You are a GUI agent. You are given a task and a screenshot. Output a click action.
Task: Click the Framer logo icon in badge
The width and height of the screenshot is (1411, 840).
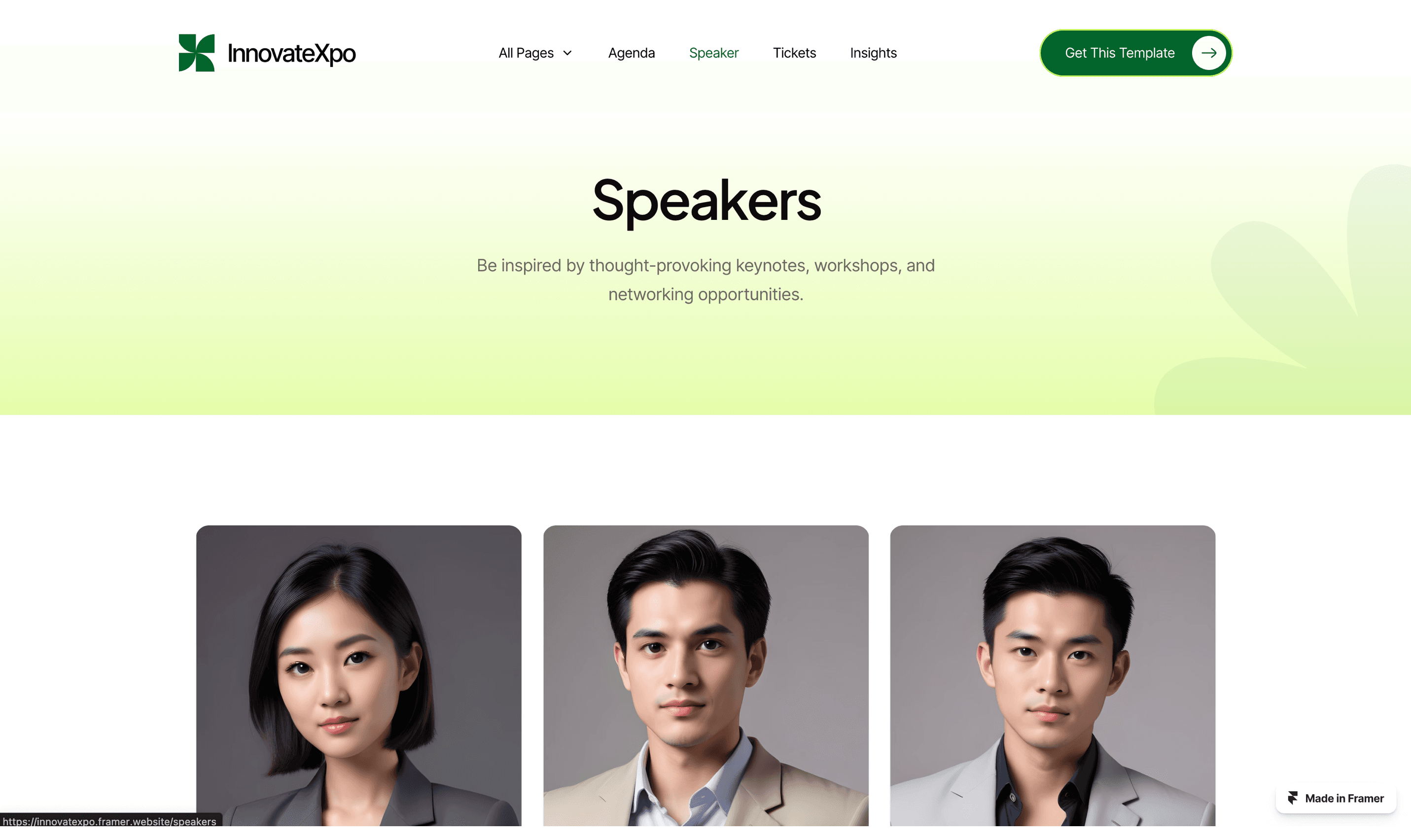click(1292, 798)
